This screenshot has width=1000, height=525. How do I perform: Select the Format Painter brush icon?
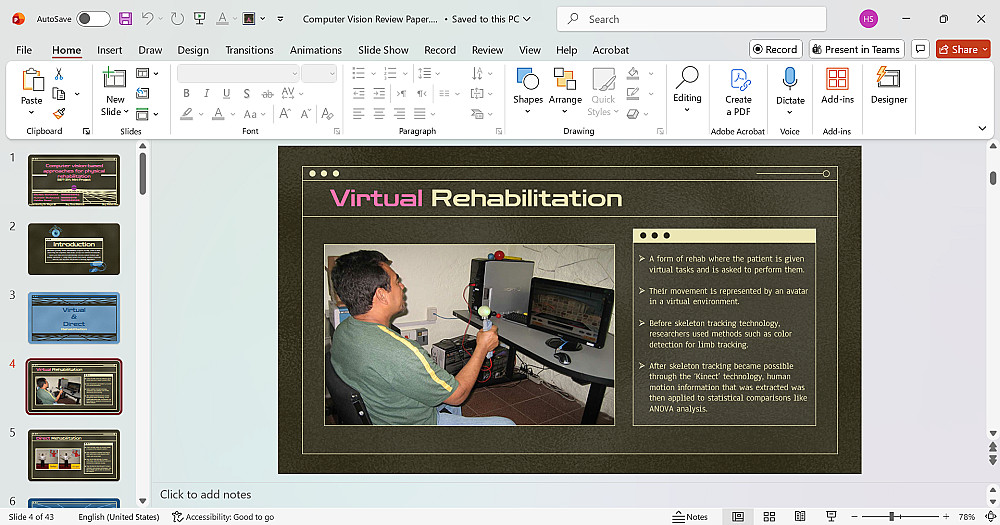click(59, 114)
